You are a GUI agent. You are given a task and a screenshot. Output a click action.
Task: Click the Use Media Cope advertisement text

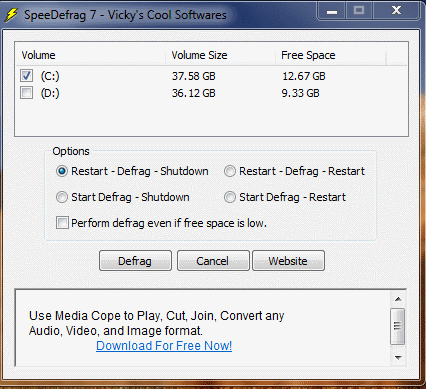click(x=156, y=323)
